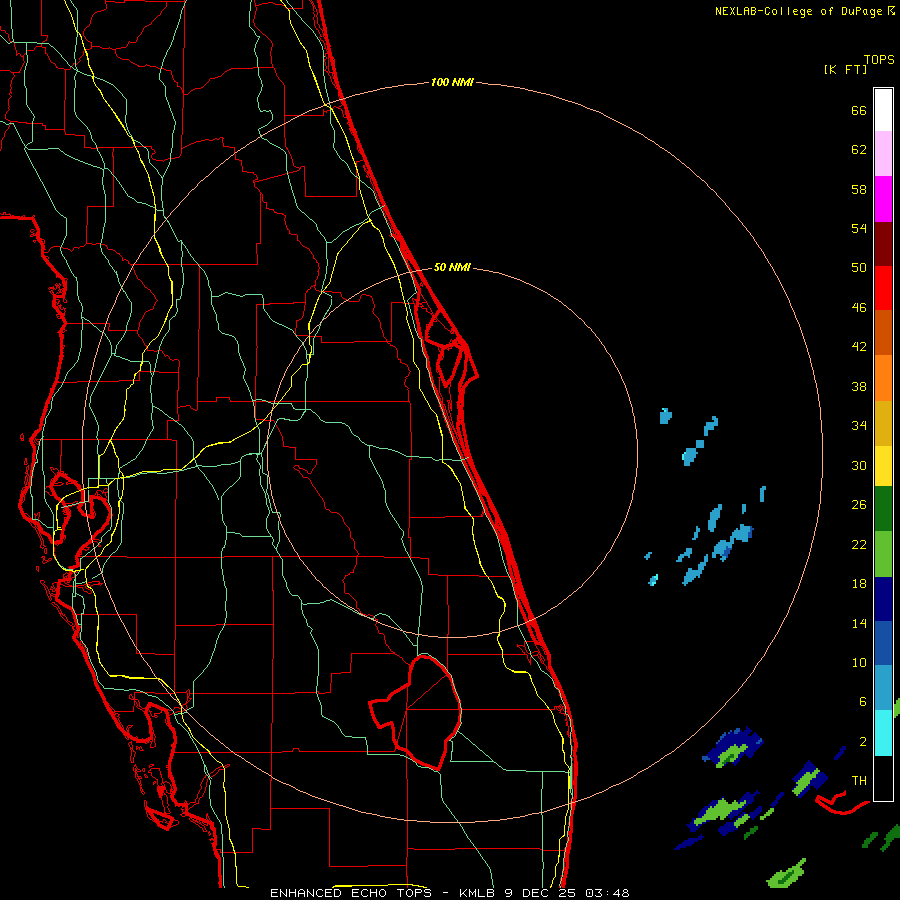Viewport: 900px width, 900px height.
Task: Click the "9 DEC 25" date in the caption
Action: coord(540,893)
